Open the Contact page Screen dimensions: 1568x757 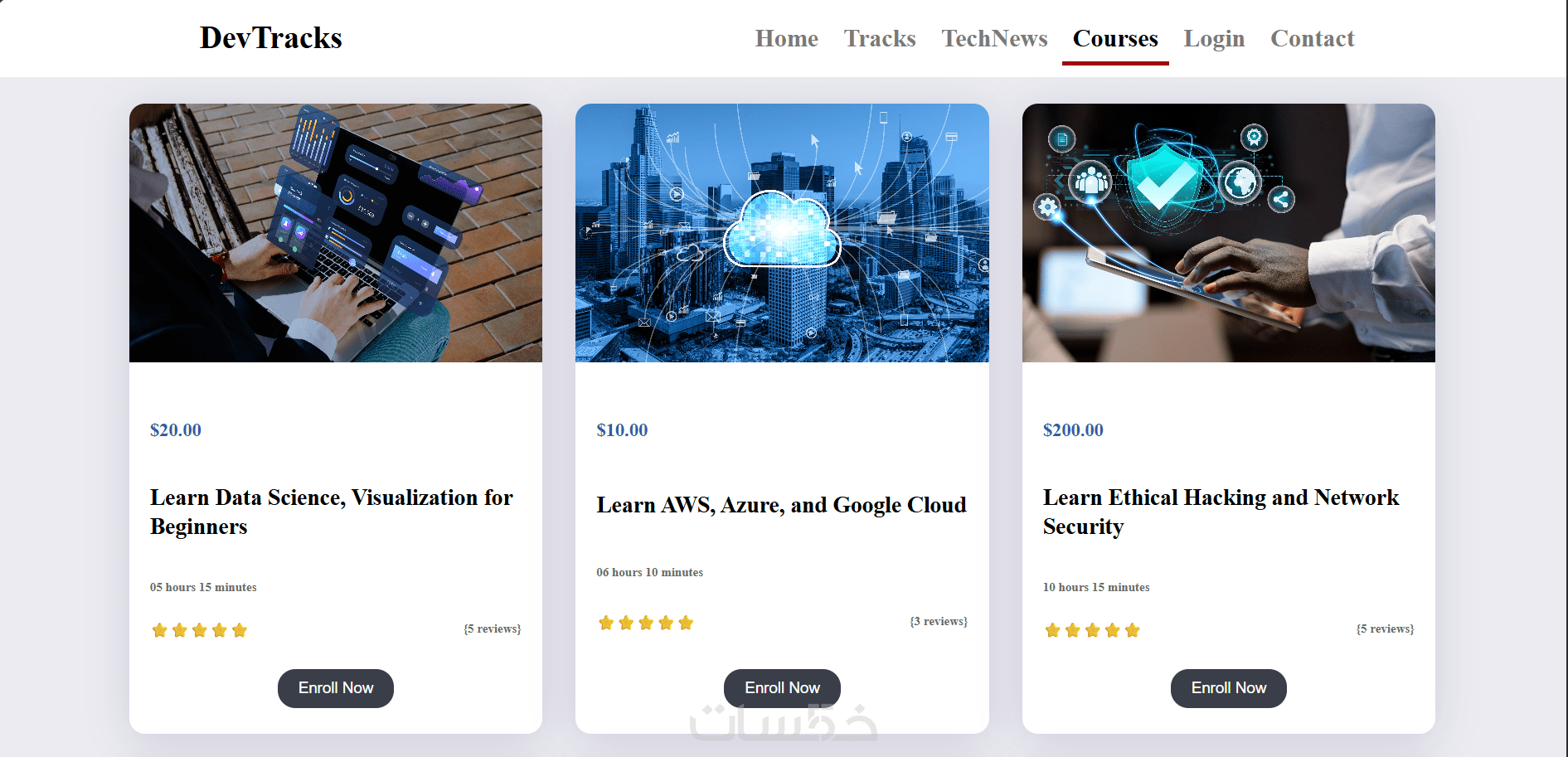[1313, 38]
